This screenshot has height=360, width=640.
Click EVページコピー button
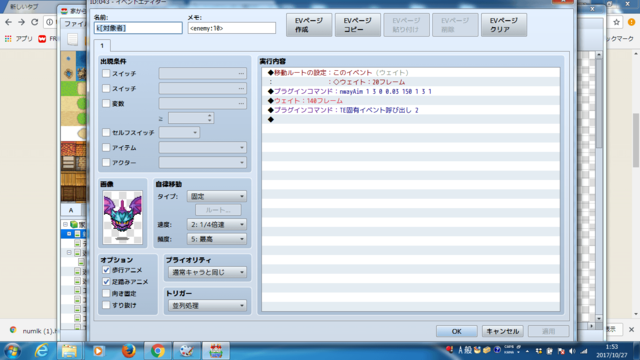358,25
